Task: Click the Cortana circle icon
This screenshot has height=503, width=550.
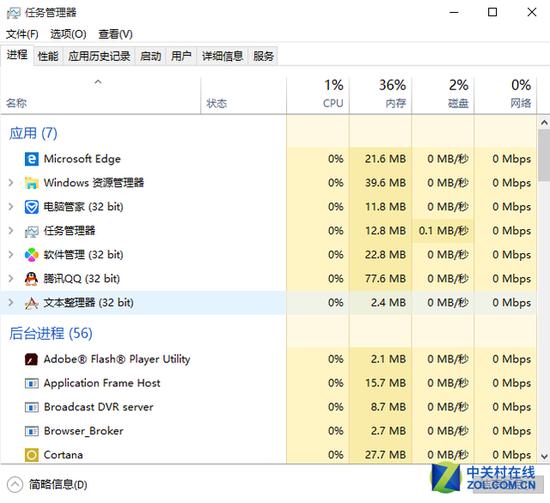Action: [32, 455]
